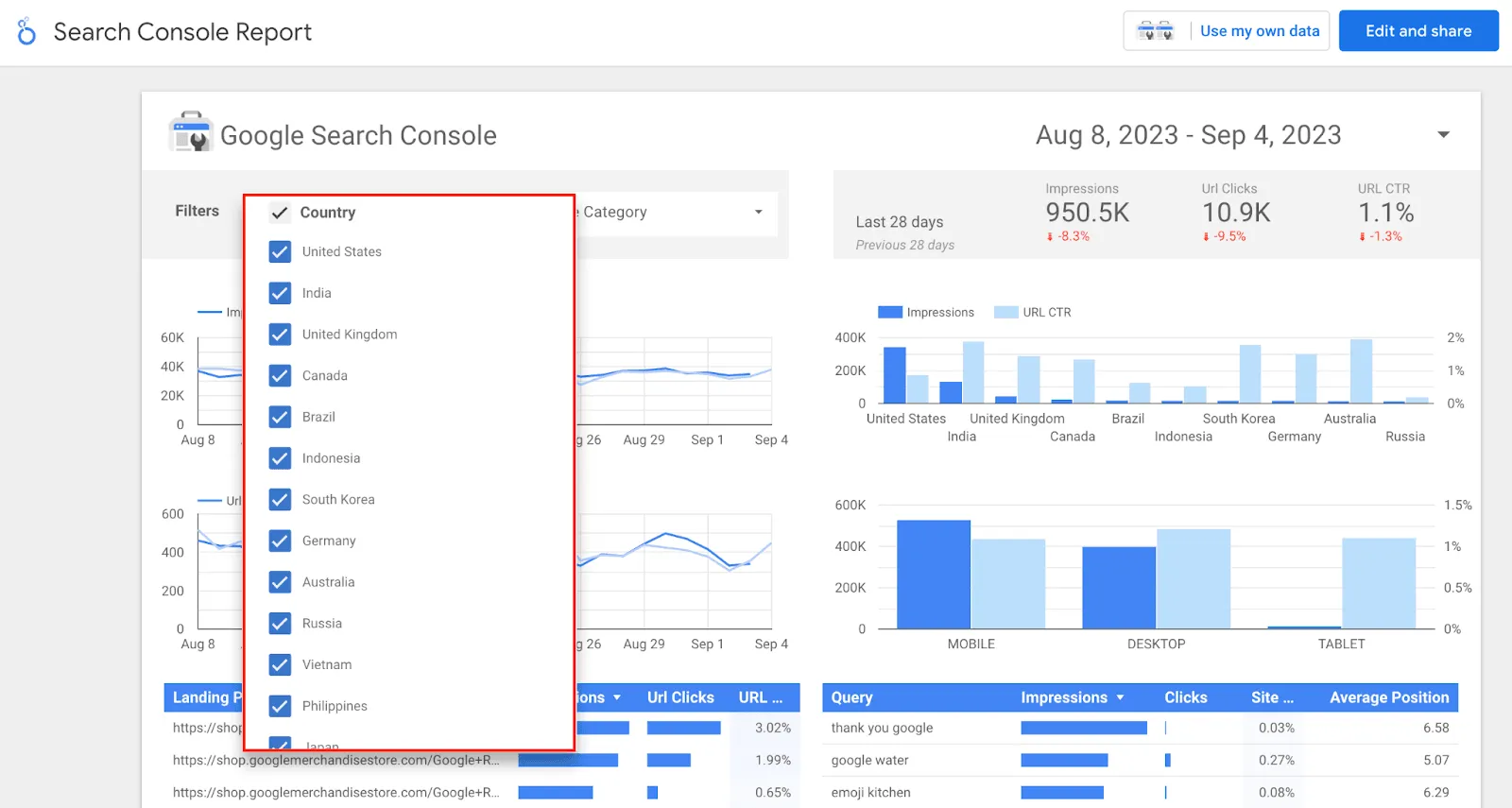The image size is (1512, 808).
Task: Click the Clicks column header
Action: point(1185,697)
